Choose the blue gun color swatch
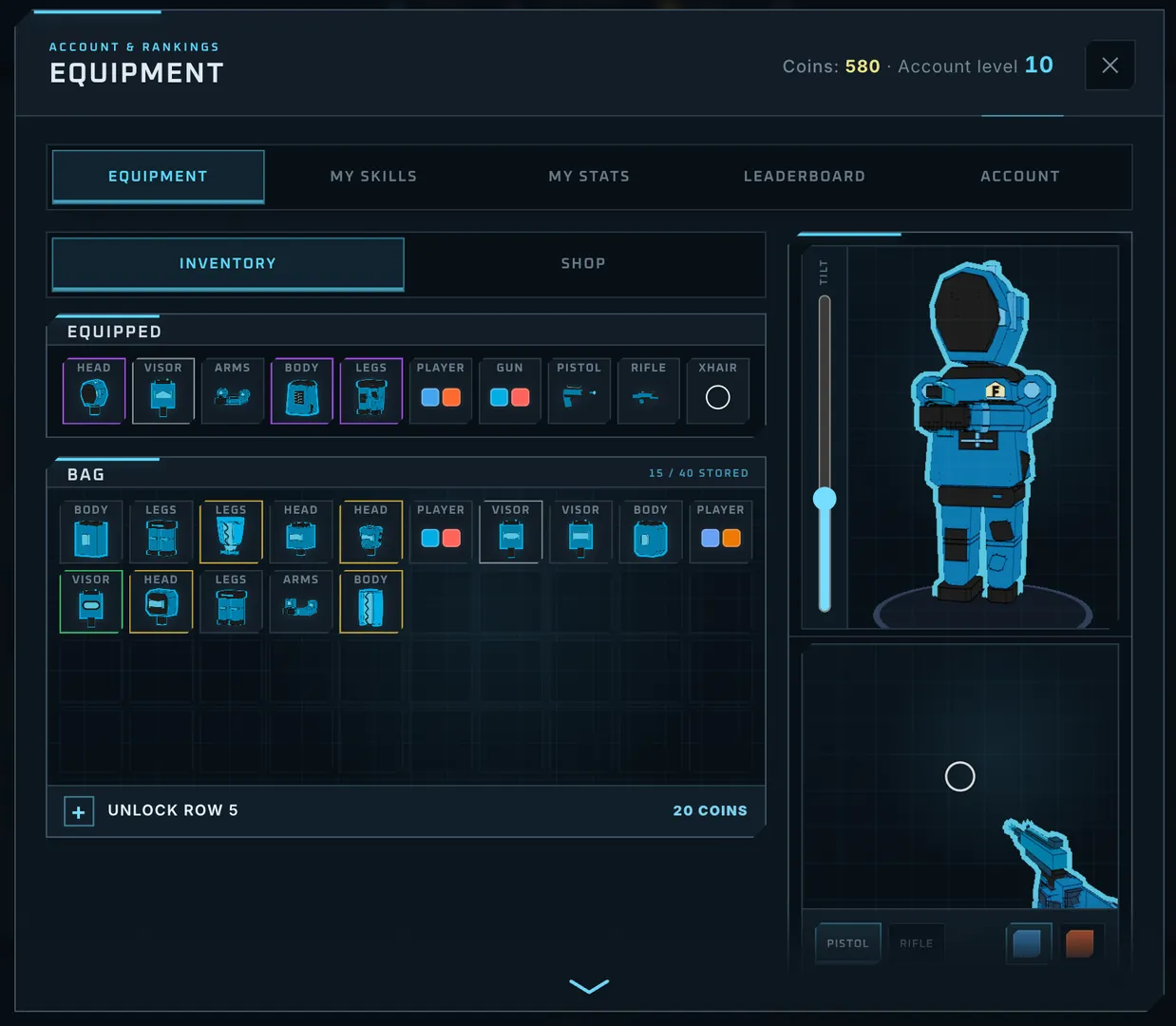The height and width of the screenshot is (1026, 1176). pos(1028,943)
